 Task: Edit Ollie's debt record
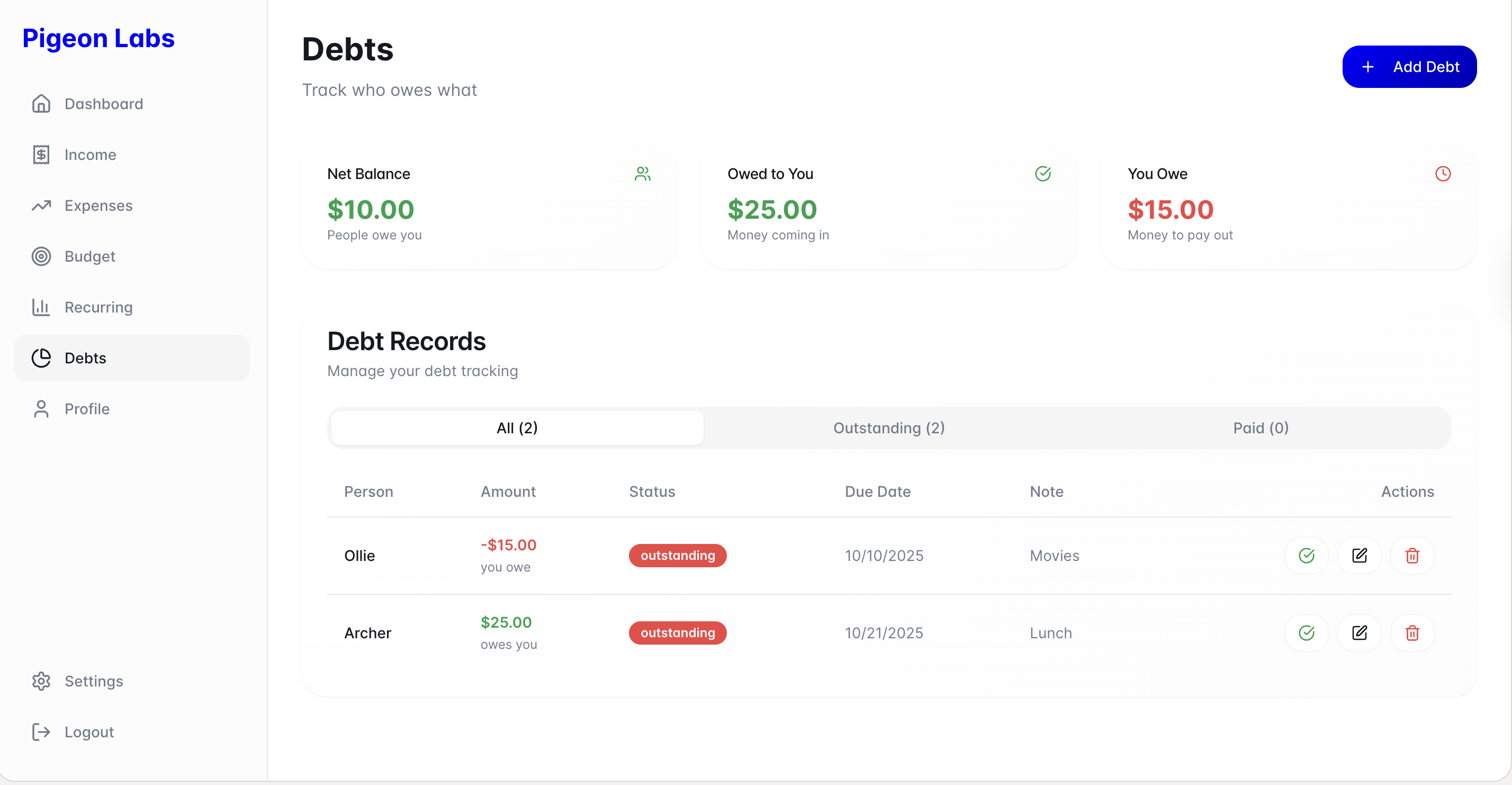pos(1359,556)
